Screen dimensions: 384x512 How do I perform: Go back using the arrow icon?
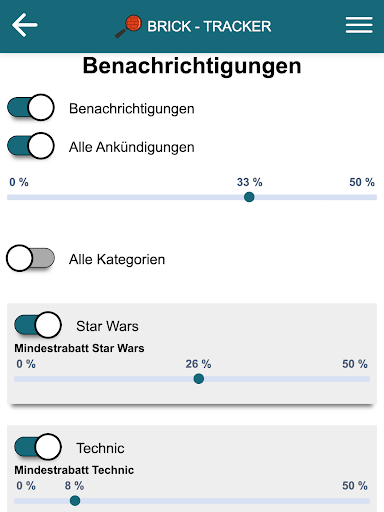(24, 25)
